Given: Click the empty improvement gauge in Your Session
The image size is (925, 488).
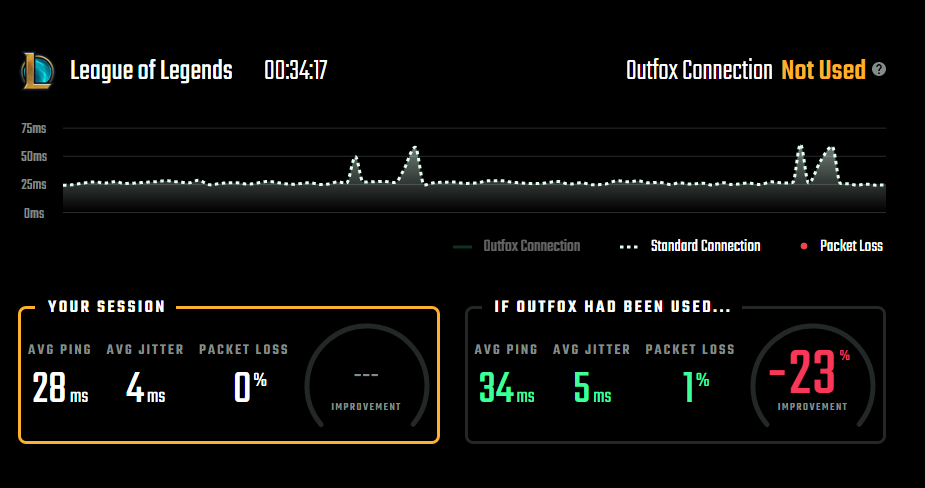Looking at the screenshot, I should pos(366,375).
